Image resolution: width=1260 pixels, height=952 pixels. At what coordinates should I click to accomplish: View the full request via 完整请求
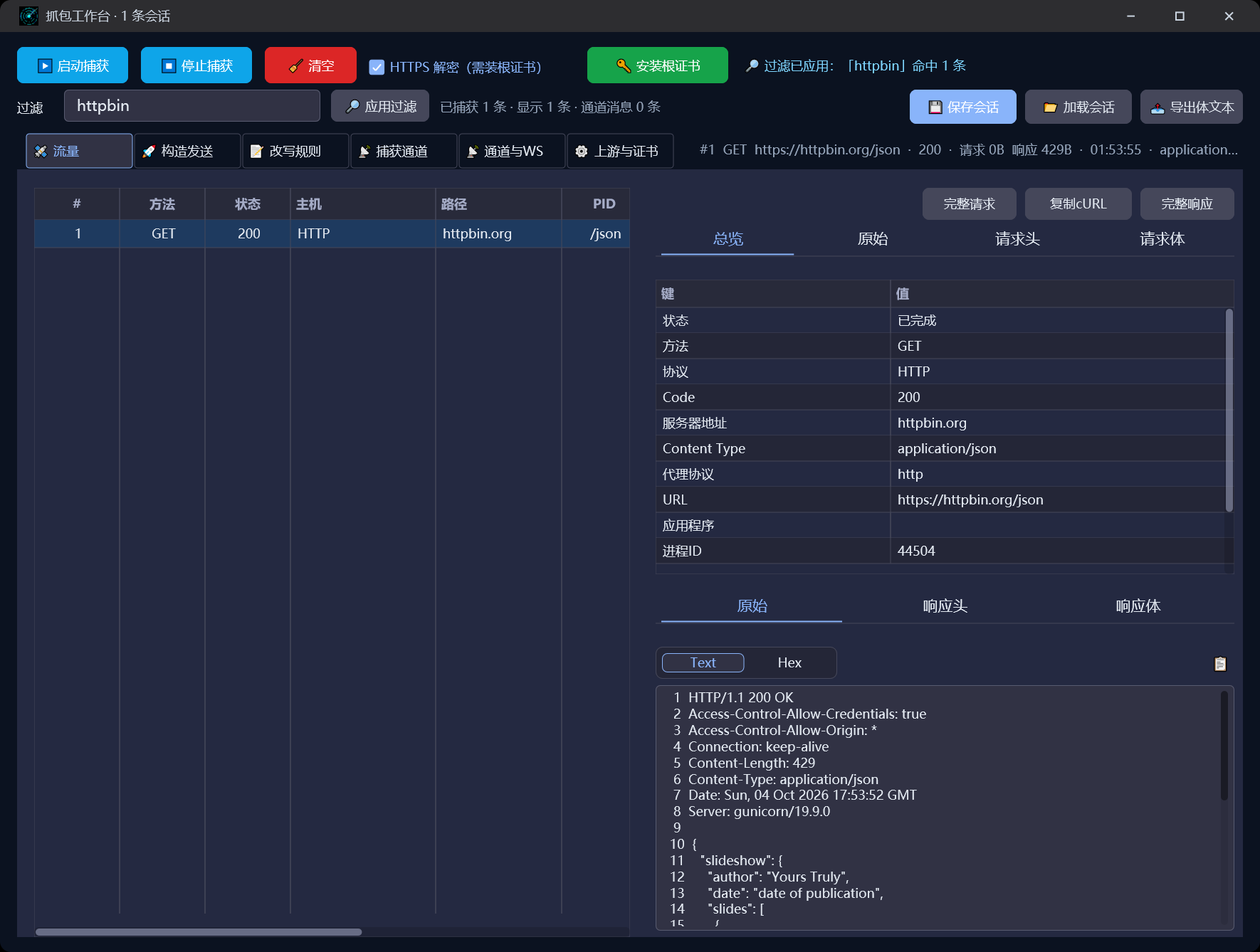pos(970,204)
